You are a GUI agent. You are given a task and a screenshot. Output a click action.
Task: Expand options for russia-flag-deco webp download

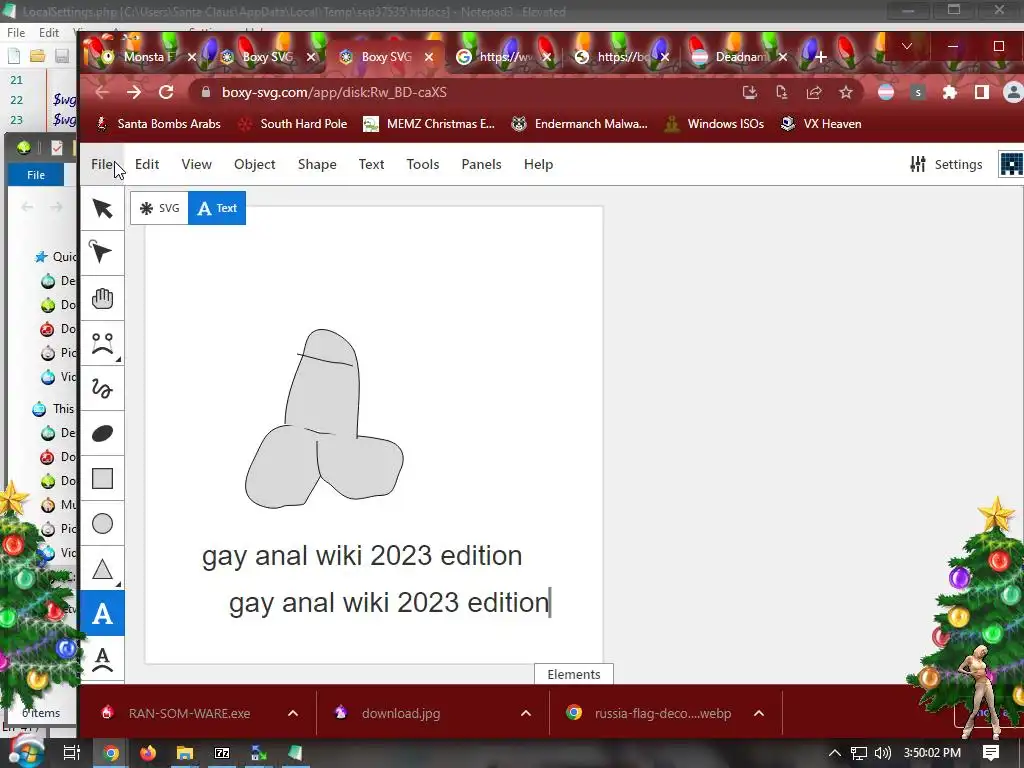click(x=759, y=713)
